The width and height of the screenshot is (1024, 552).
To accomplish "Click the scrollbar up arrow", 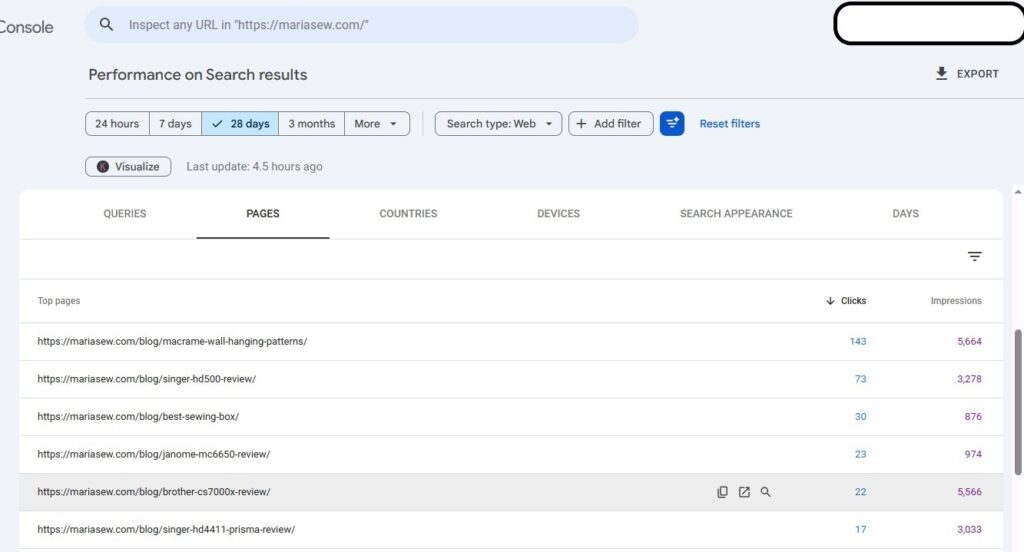I will click(1017, 192).
